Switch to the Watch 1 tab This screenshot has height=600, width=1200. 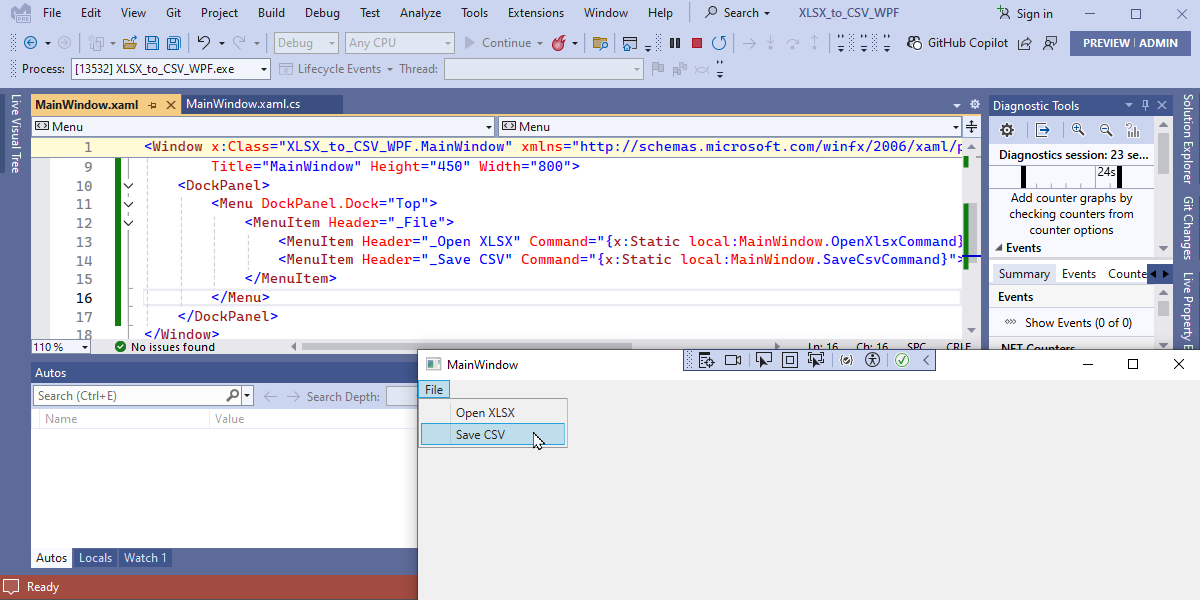coord(145,558)
